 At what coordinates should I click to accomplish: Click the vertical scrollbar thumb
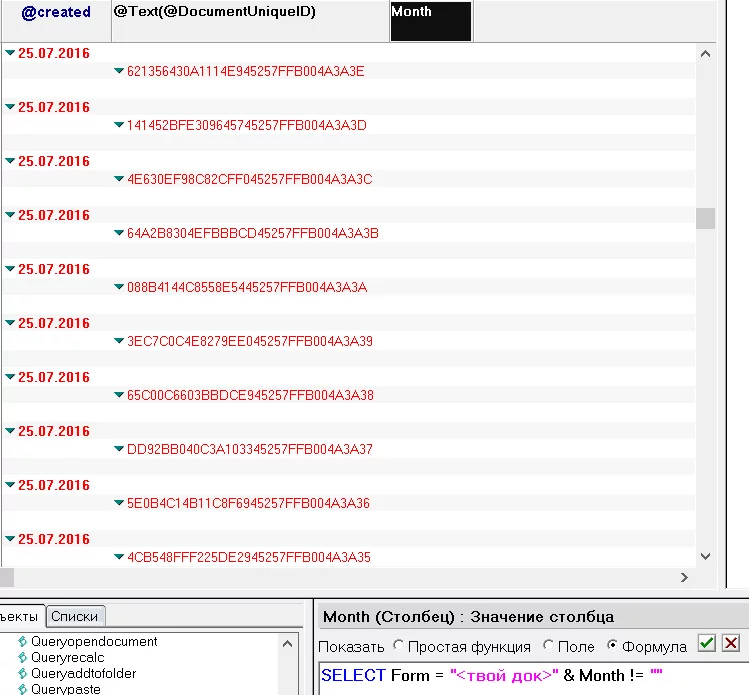pyautogui.click(x=705, y=218)
